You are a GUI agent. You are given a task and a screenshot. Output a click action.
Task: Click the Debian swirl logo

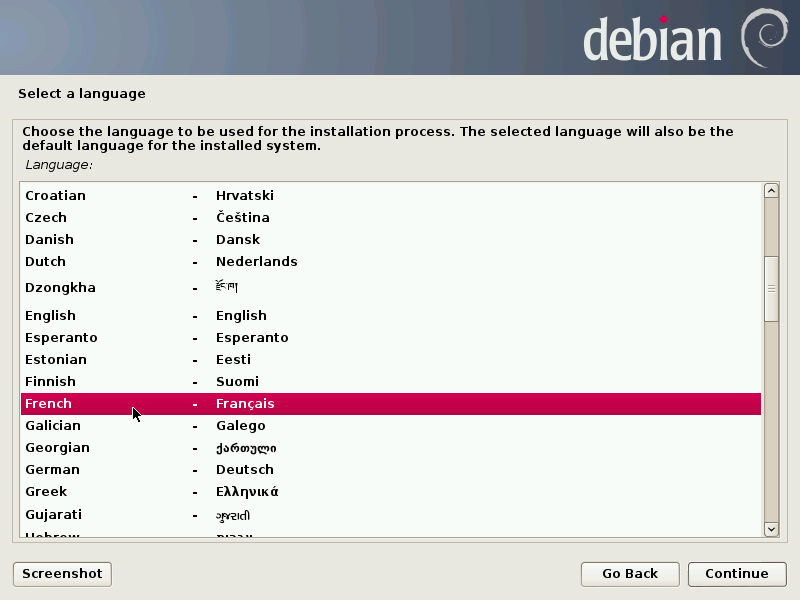click(763, 36)
